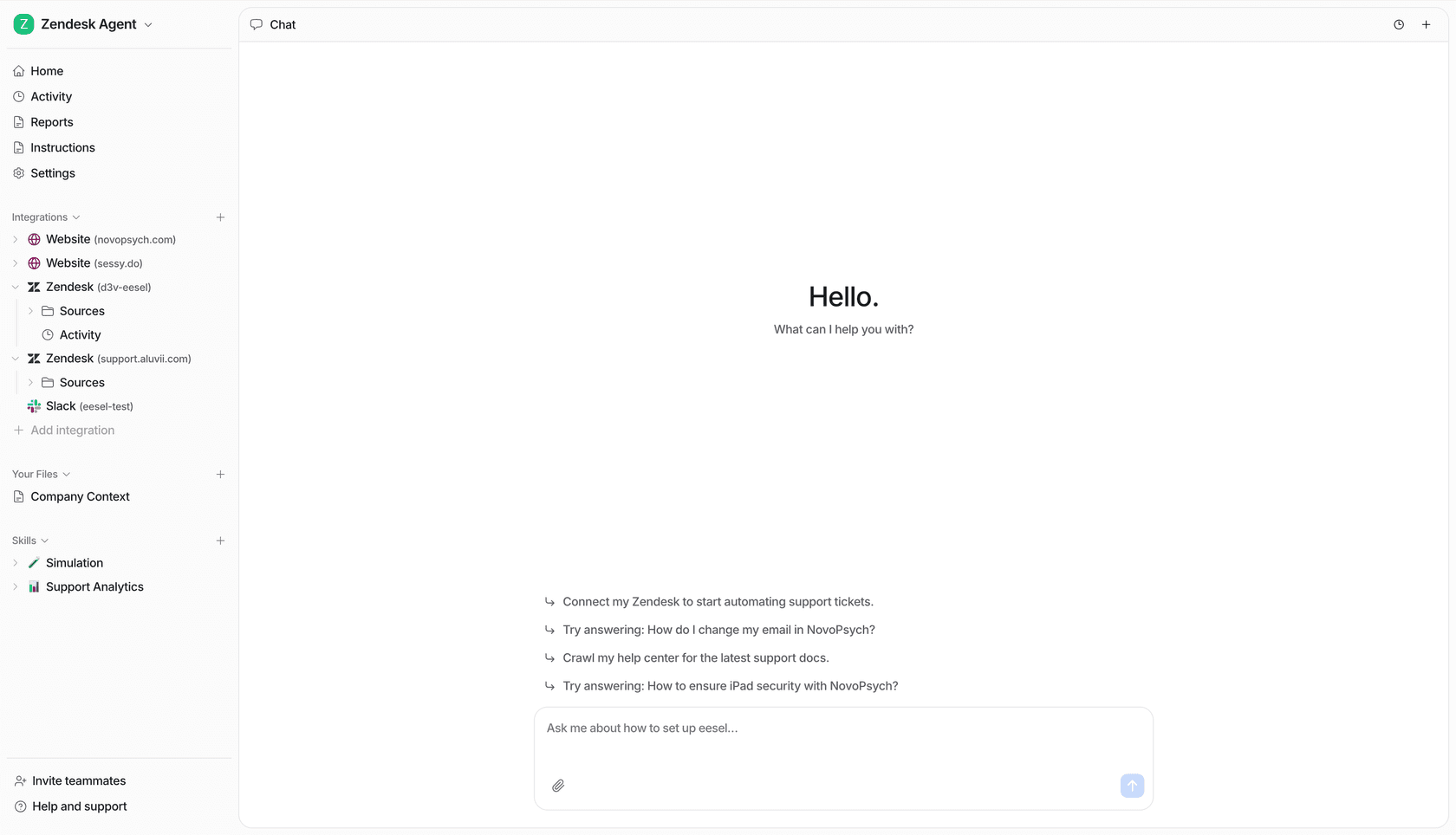The width and height of the screenshot is (1456, 835).
Task: Start a new chat with the plus icon
Action: coord(1426,24)
